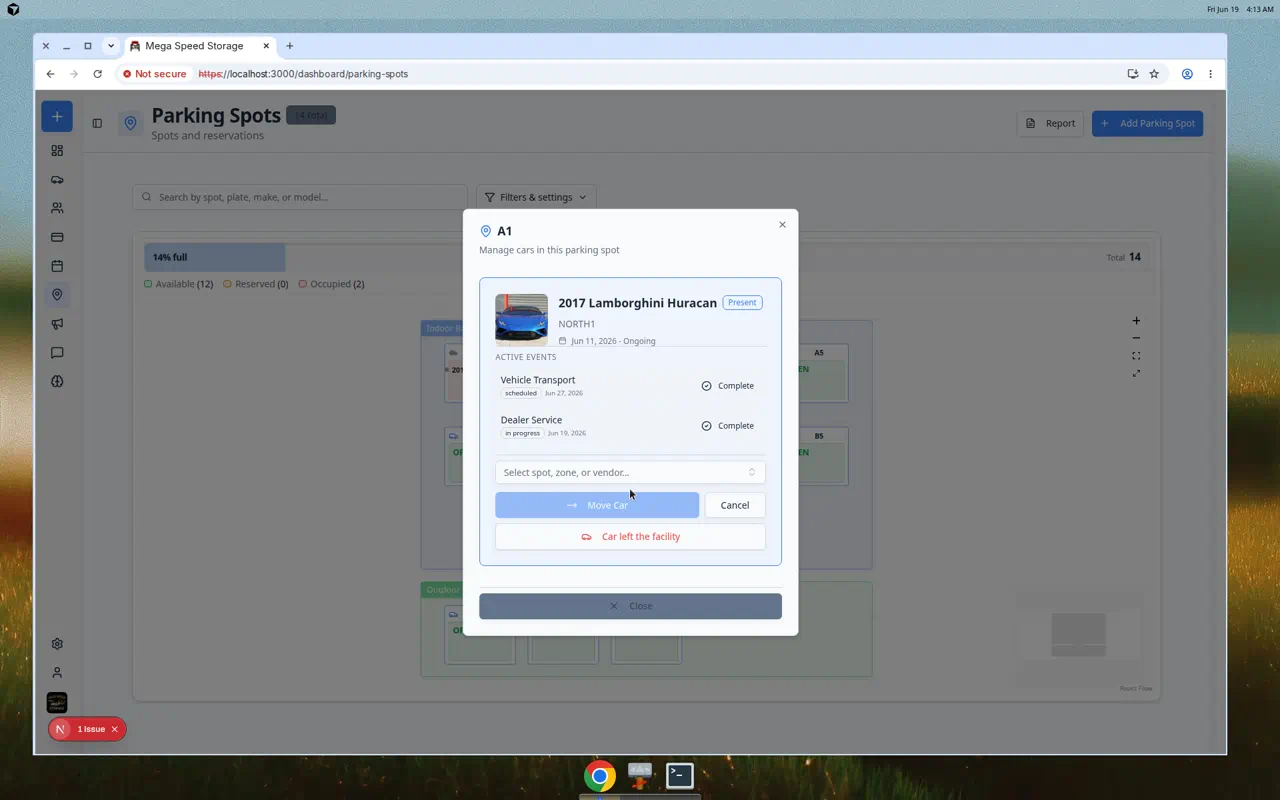1280x800 pixels.
Task: Open the Select spot, zone, or vendor dropdown
Action: point(630,472)
